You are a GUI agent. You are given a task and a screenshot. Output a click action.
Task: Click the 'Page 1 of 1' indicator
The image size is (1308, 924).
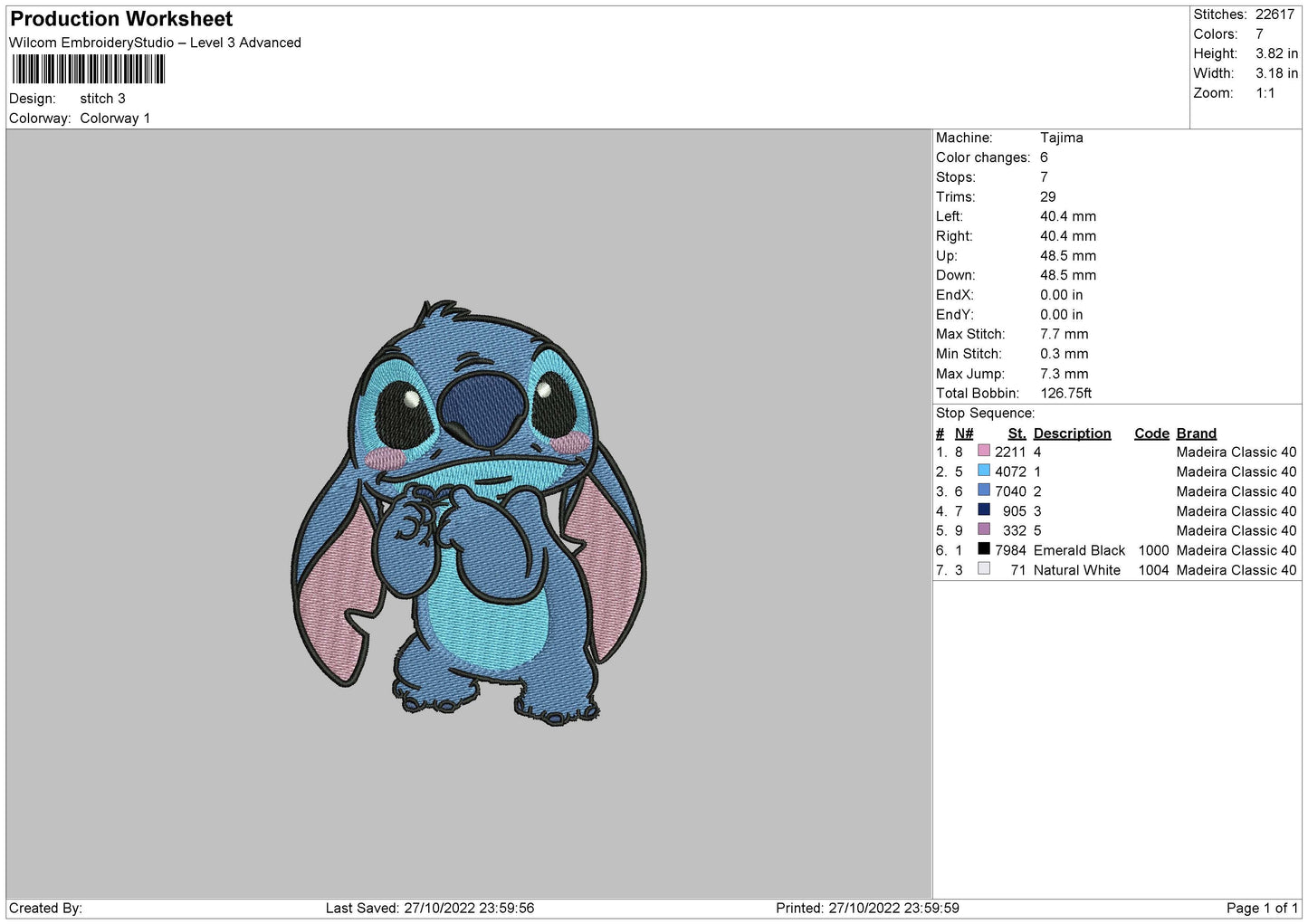1262,909
